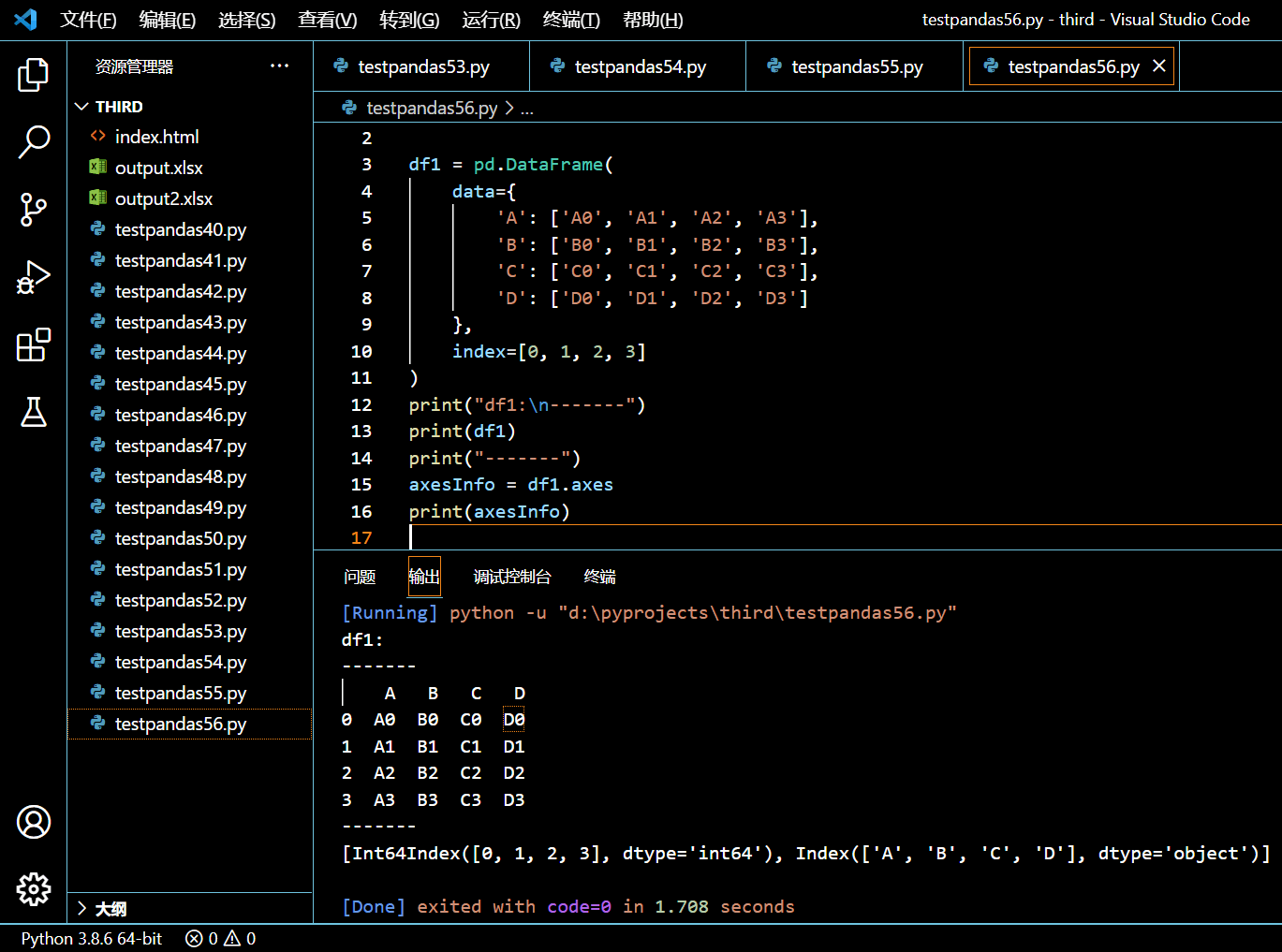Open testpandas41.py in the explorer
Screen dimensions: 1282x952
(x=190, y=260)
